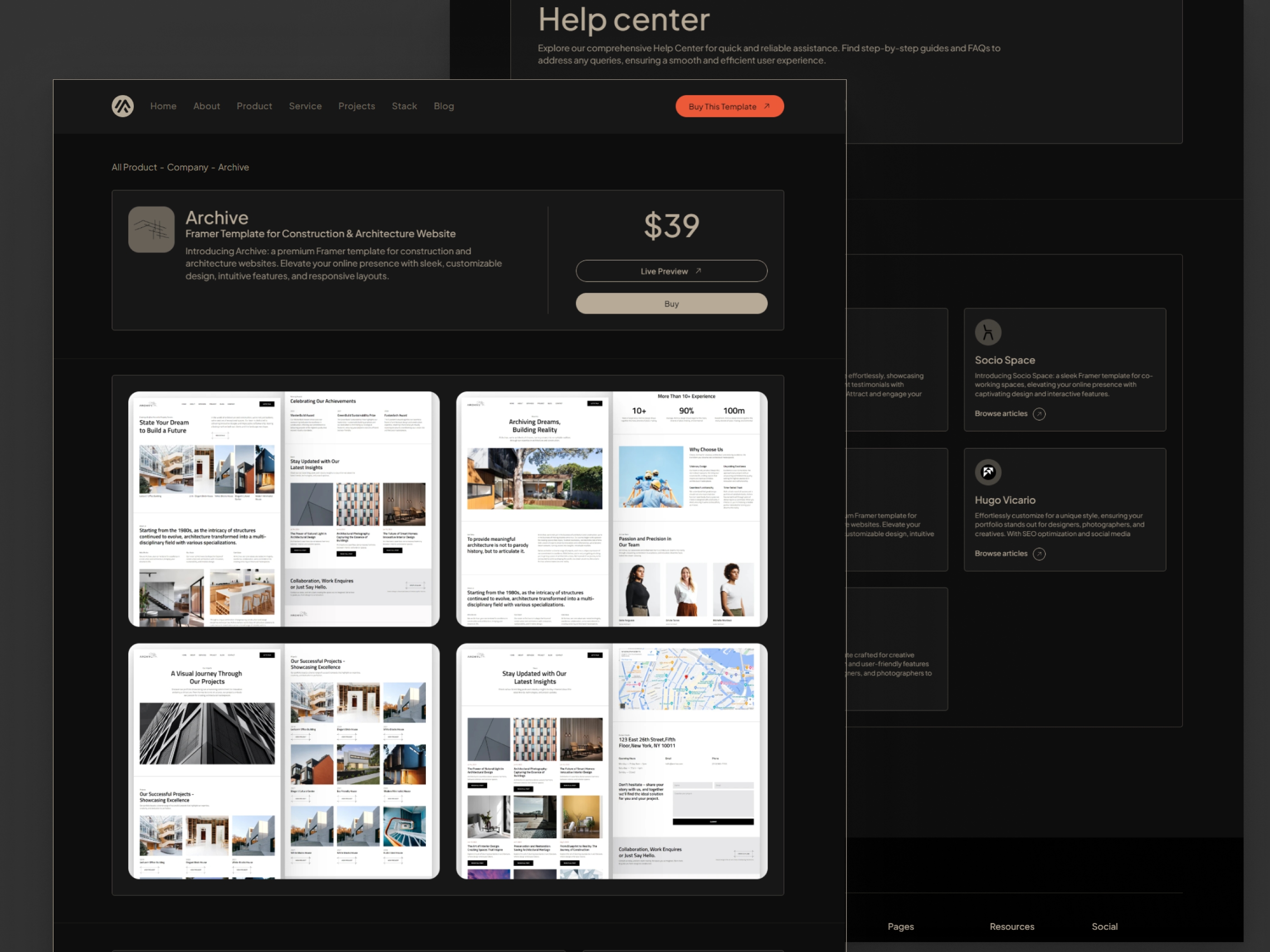The height and width of the screenshot is (952, 1270).
Task: Click the Live Preview arrow icon
Action: pyautogui.click(x=700, y=271)
